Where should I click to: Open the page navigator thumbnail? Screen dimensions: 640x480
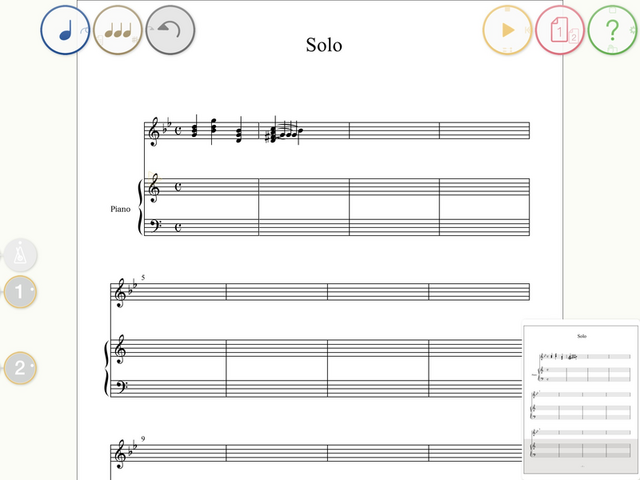tap(582, 399)
